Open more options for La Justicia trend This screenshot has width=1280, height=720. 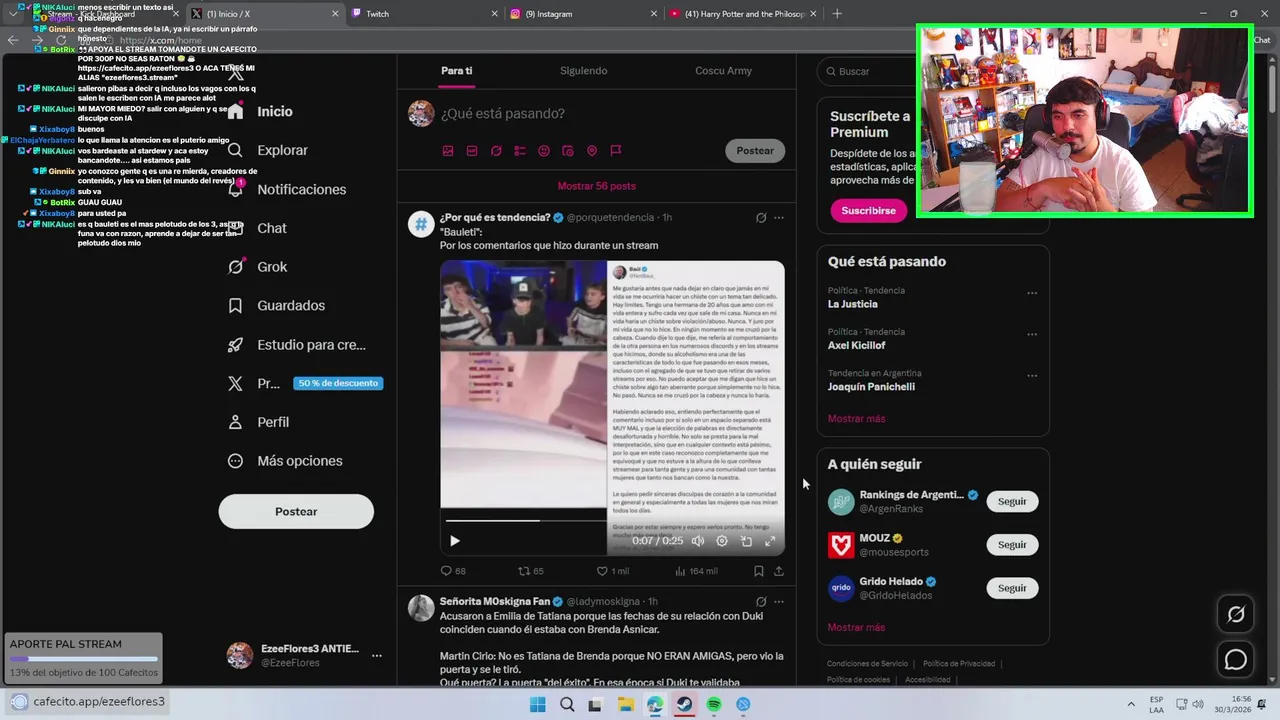click(1032, 293)
